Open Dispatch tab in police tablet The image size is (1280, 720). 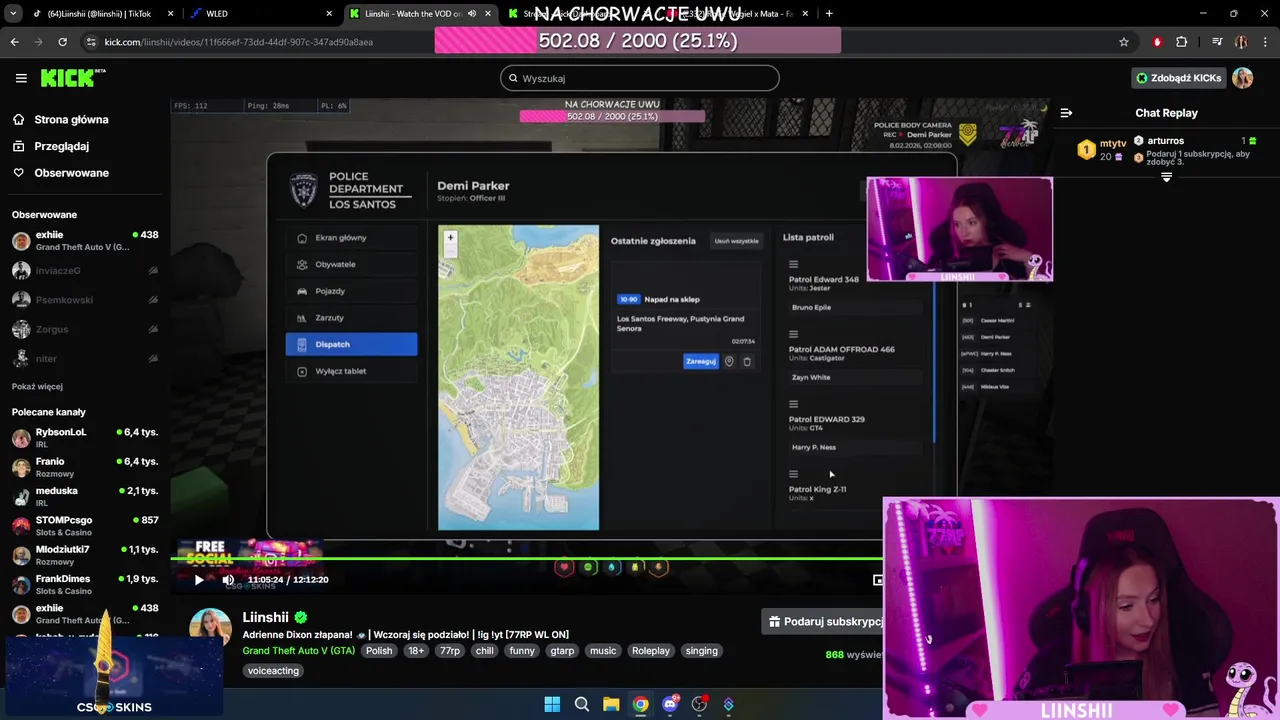point(351,344)
